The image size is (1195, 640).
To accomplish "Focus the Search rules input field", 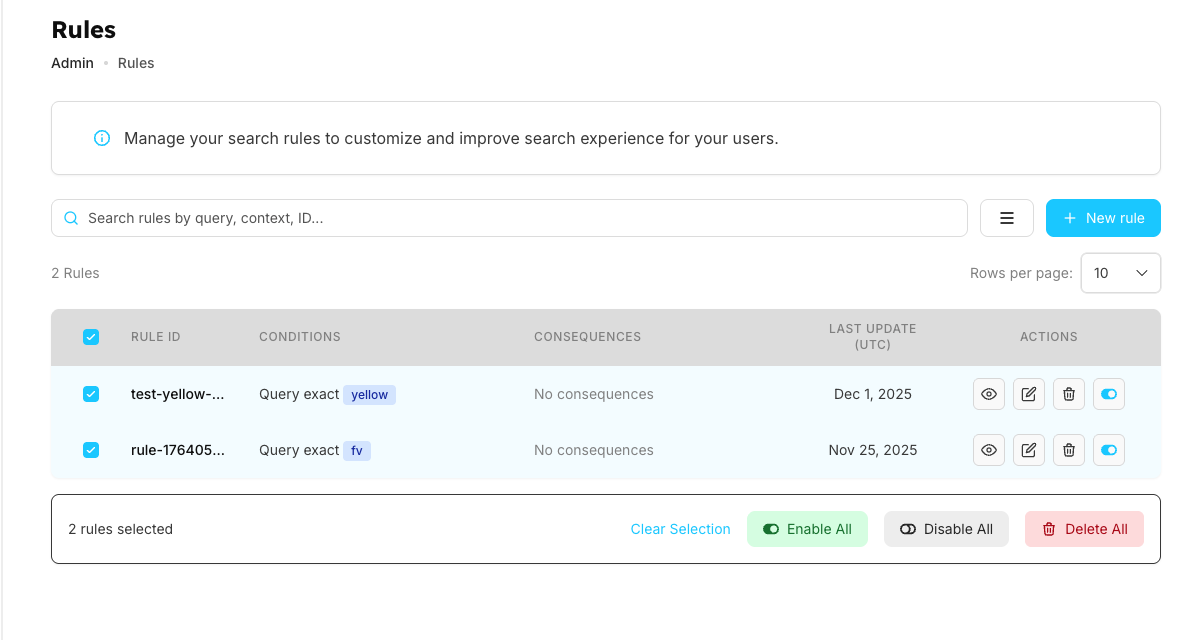I will point(520,218).
